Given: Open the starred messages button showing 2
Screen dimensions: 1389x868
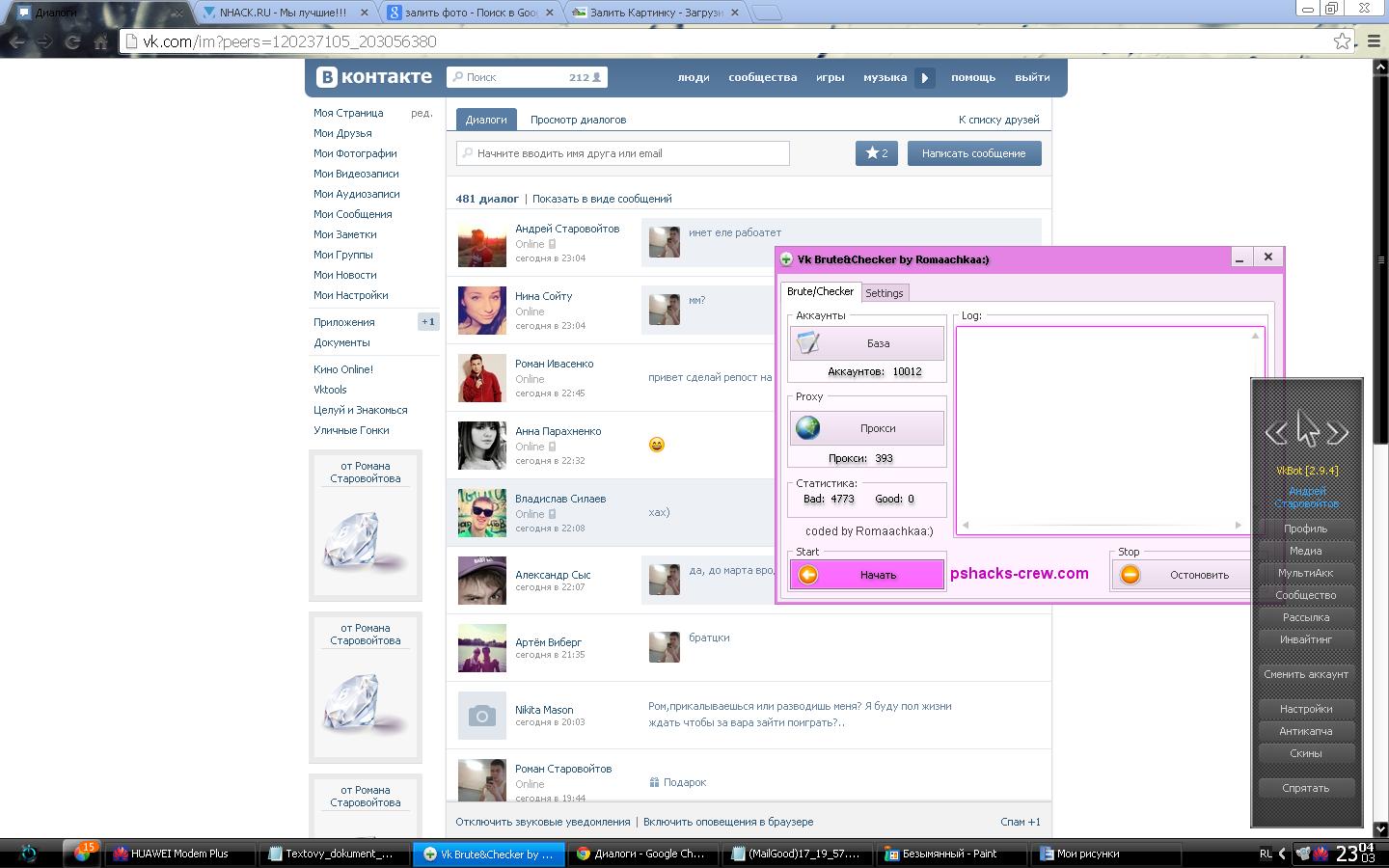Looking at the screenshot, I should [x=877, y=153].
